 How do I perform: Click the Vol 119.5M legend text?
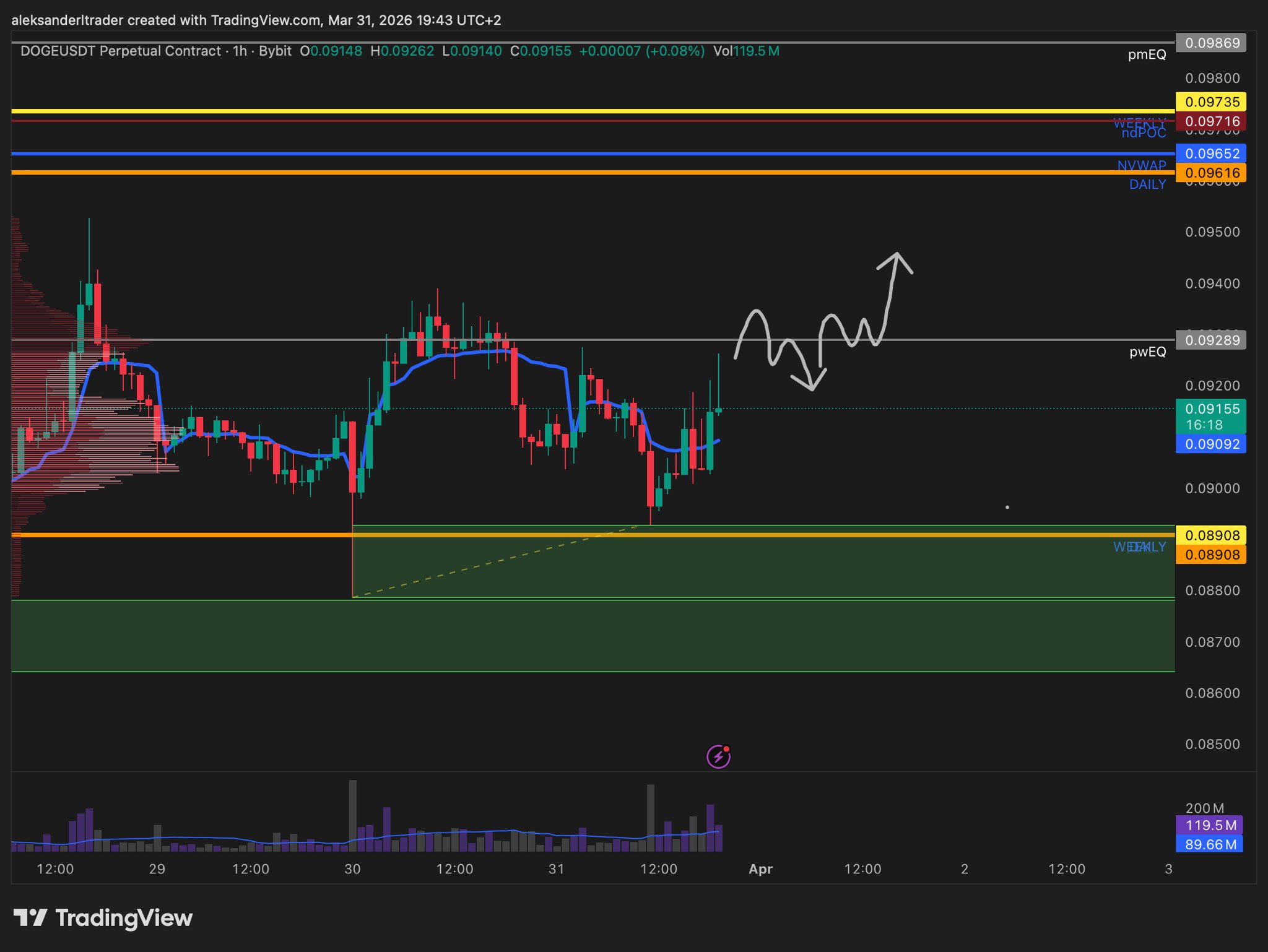pos(745,51)
